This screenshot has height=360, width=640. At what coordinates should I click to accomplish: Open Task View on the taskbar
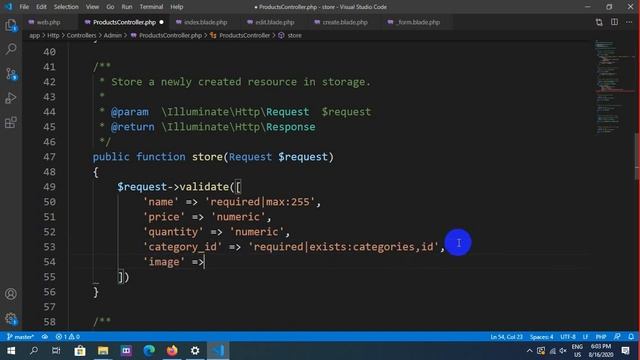[56, 351]
